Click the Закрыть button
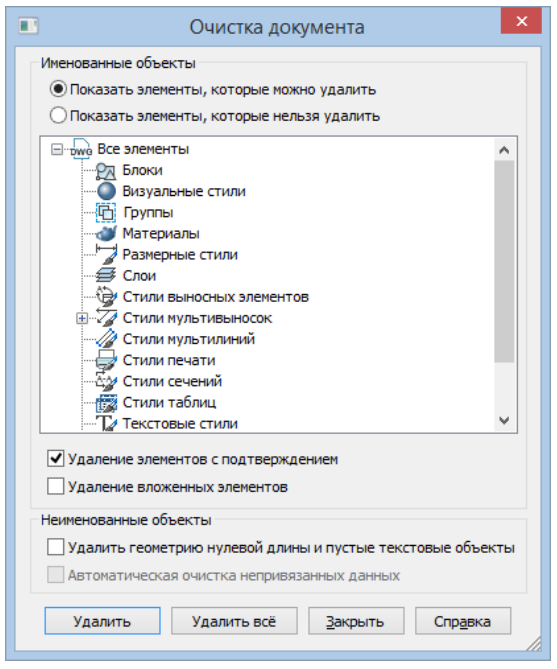This screenshot has width=557, height=669. tap(356, 621)
